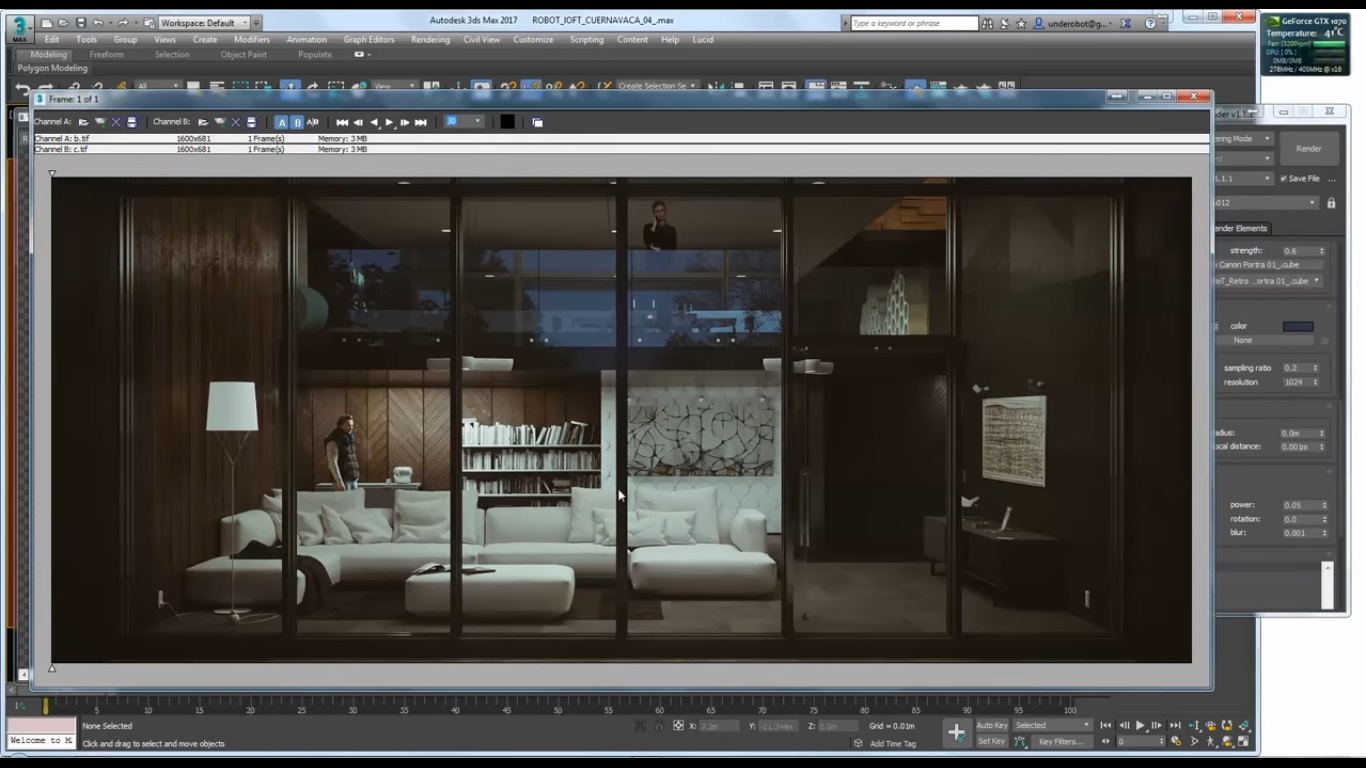Switch to the Freeform ribbon tab
Screen dimensions: 1366x768
coord(106,55)
